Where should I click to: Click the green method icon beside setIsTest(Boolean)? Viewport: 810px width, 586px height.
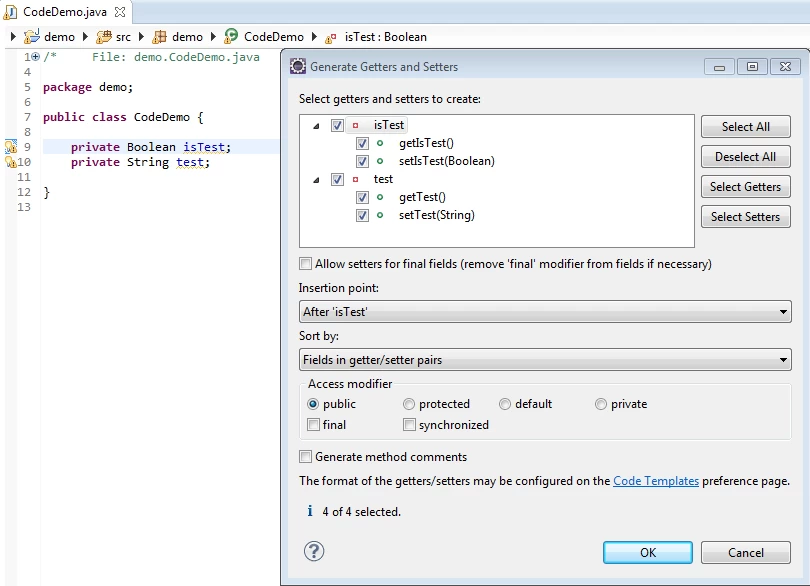(380, 161)
